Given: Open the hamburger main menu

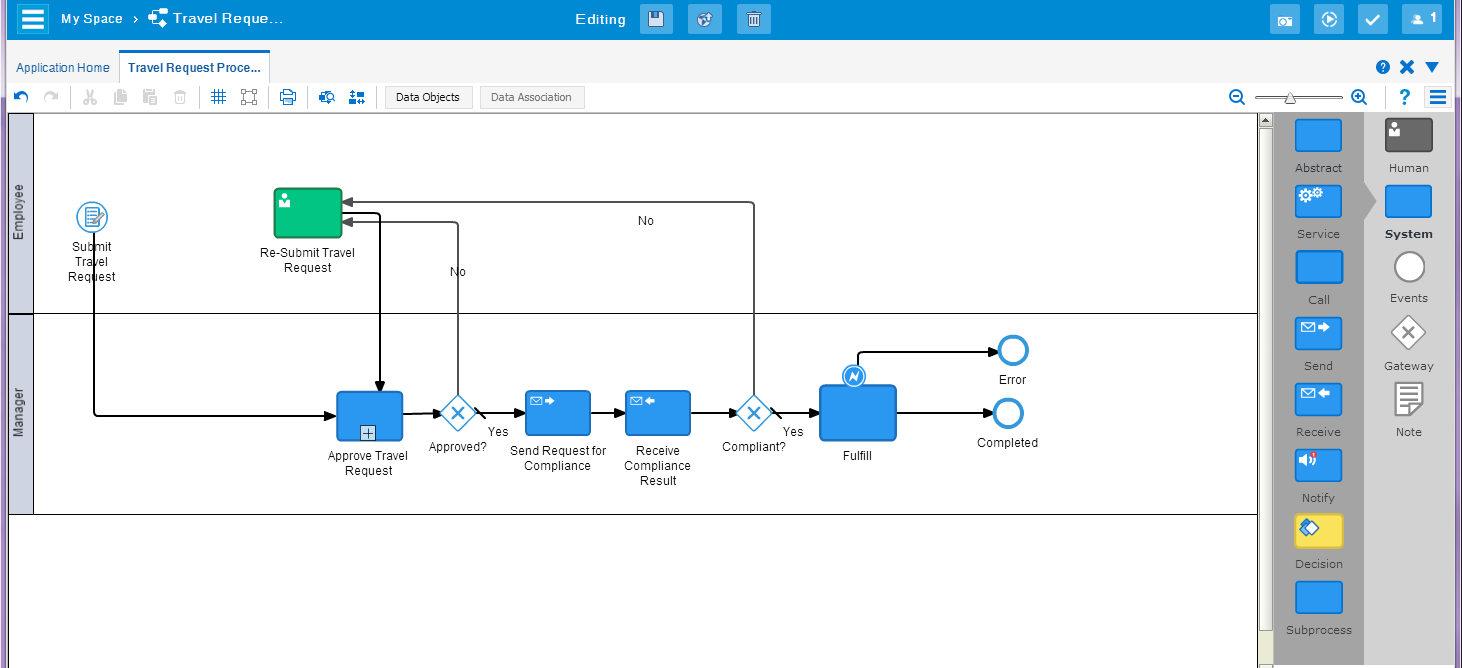Looking at the screenshot, I should pos(33,20).
